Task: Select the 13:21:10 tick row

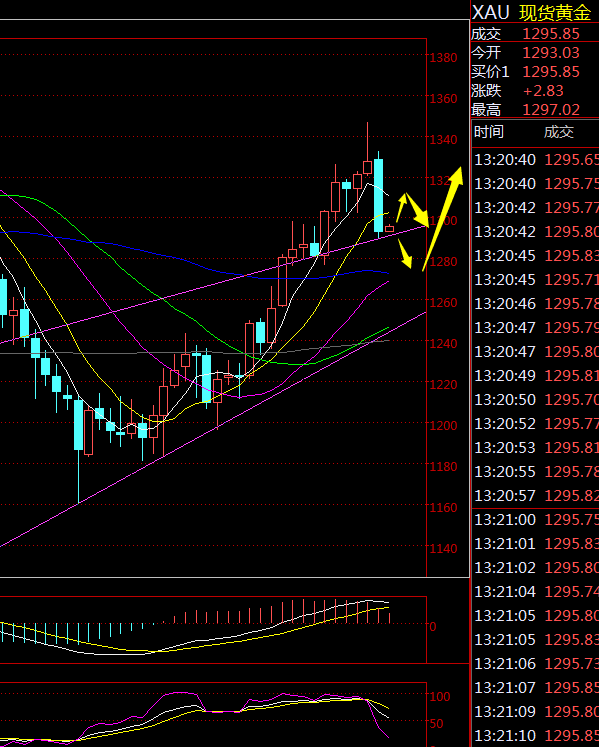Action: click(536, 736)
